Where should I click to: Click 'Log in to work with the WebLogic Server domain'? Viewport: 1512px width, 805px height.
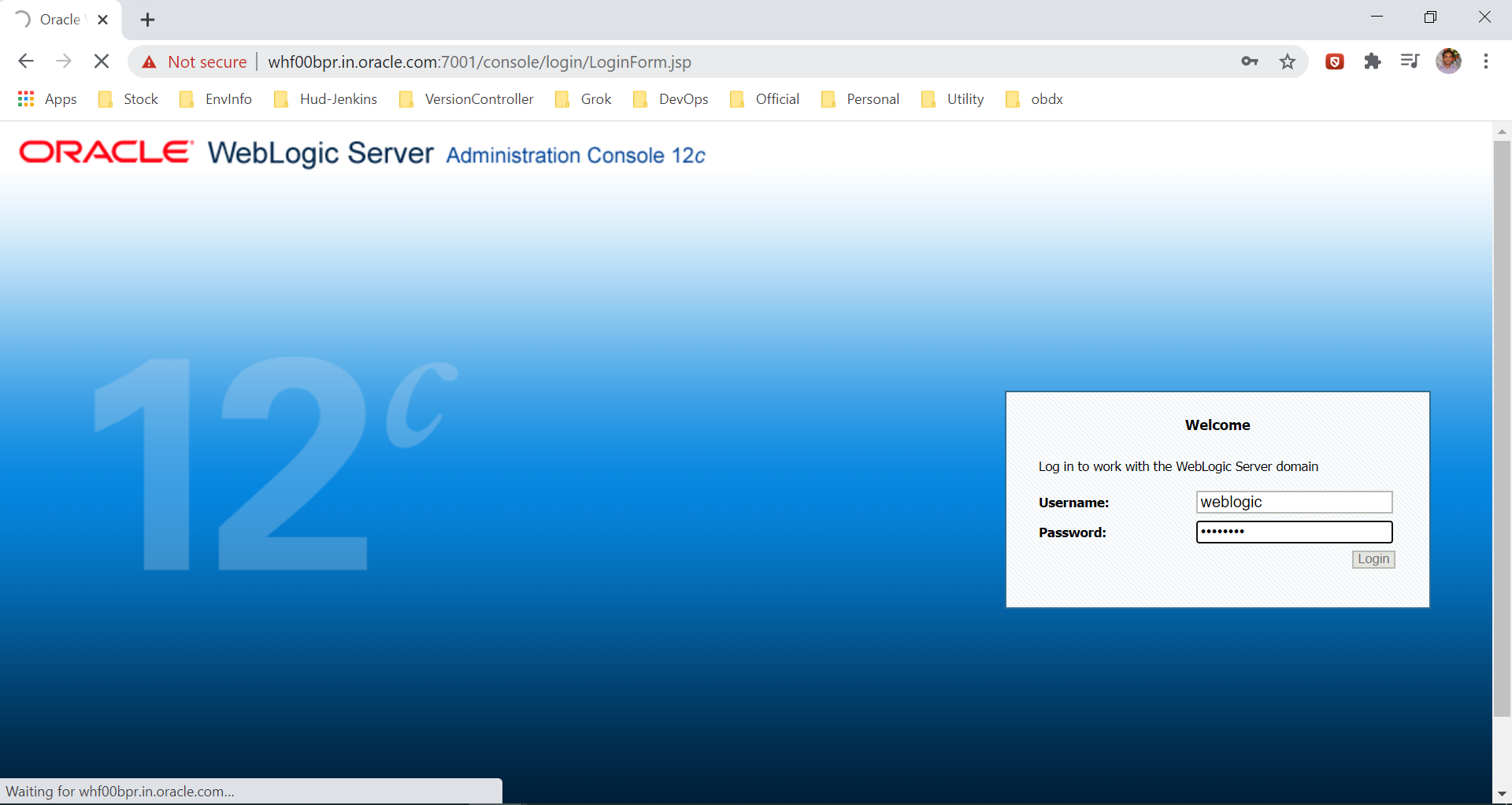[x=1178, y=466]
